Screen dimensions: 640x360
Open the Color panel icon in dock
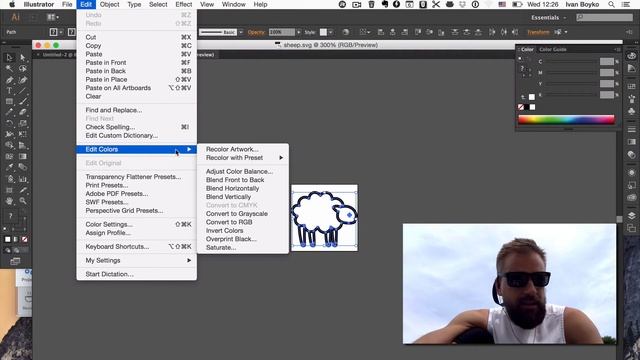[631, 56]
